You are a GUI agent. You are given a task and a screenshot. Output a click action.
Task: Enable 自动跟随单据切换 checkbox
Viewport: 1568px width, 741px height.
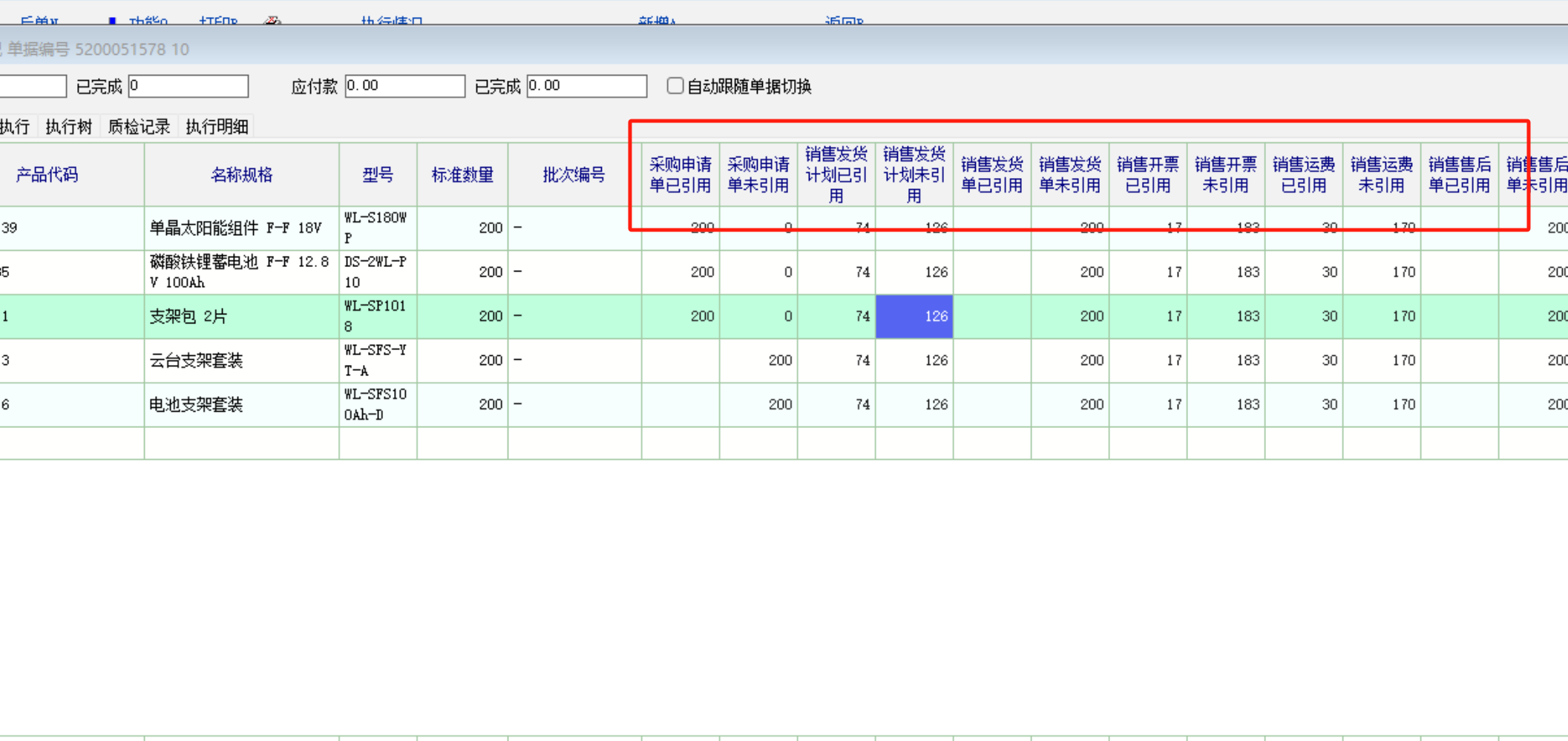click(675, 86)
